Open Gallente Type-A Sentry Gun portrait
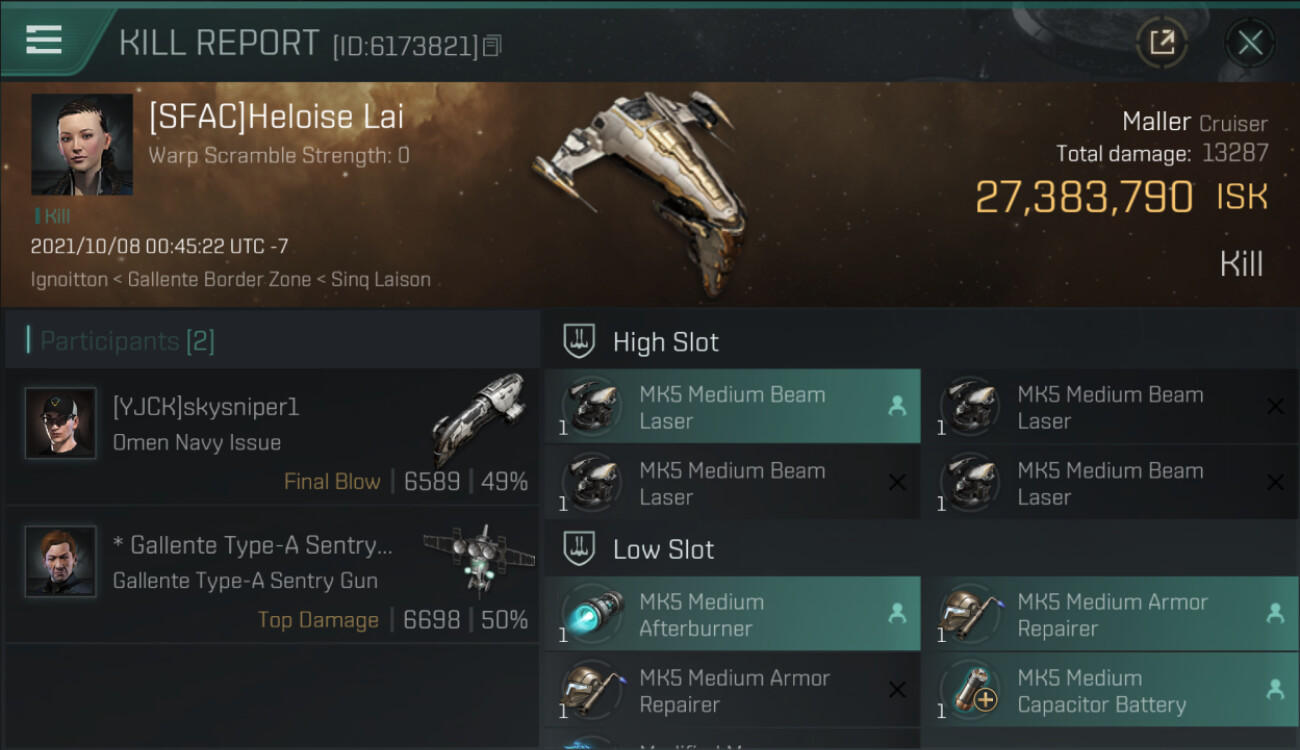Image resolution: width=1300 pixels, height=750 pixels. tap(61, 561)
